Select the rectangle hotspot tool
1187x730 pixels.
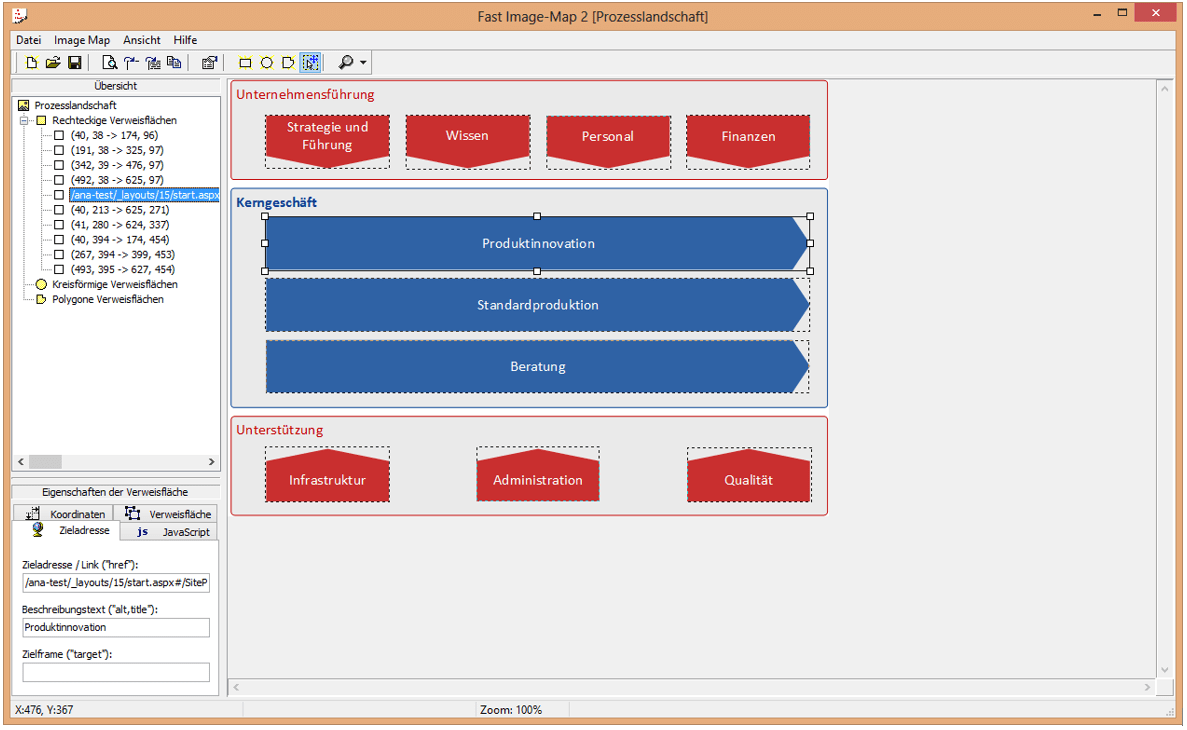click(x=245, y=62)
